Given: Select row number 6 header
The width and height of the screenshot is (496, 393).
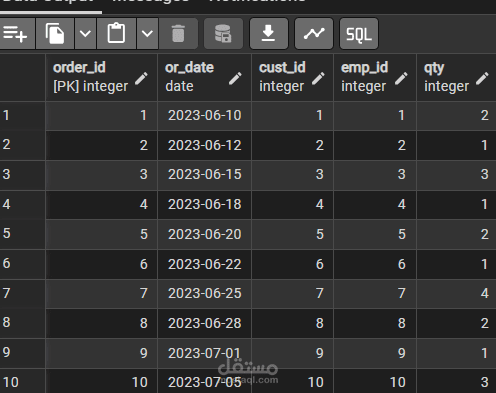Looking at the screenshot, I should (22, 264).
